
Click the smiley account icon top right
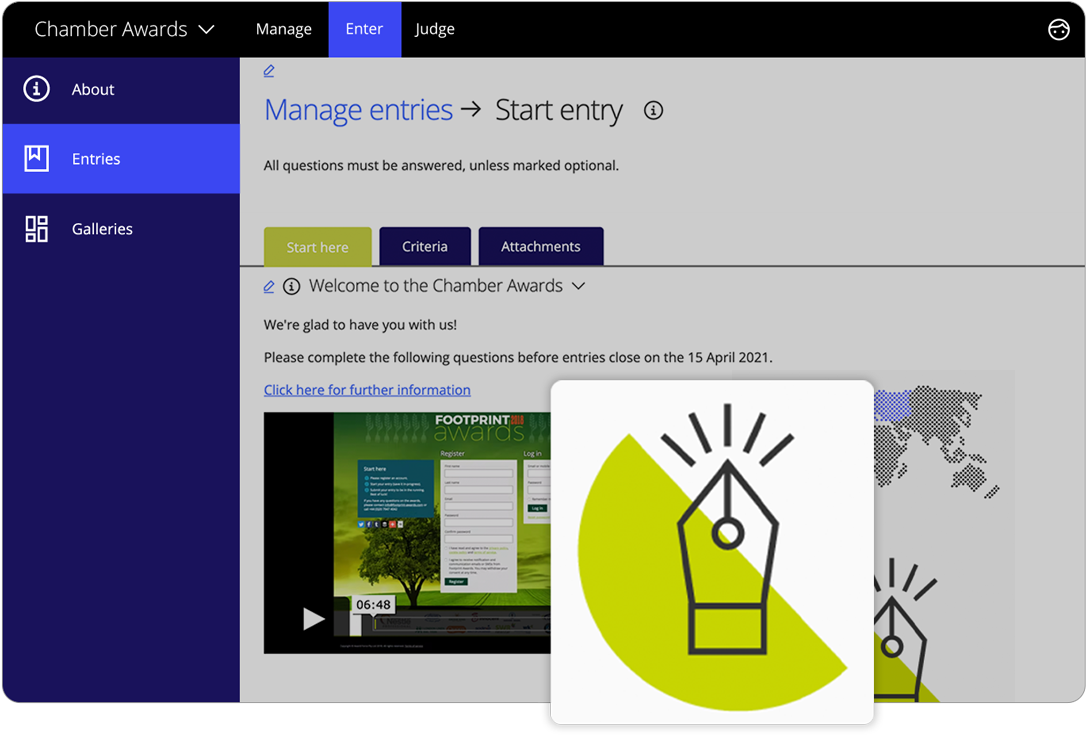click(1059, 29)
